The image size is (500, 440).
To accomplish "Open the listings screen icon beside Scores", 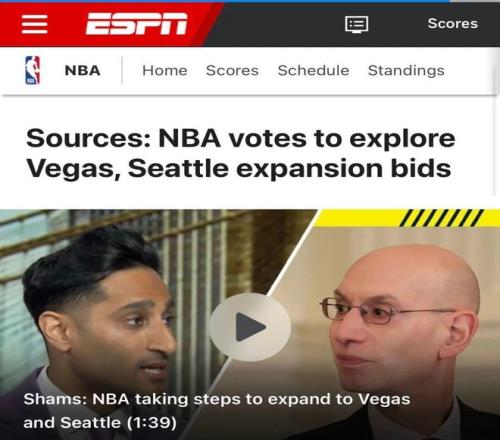I will tap(356, 24).
